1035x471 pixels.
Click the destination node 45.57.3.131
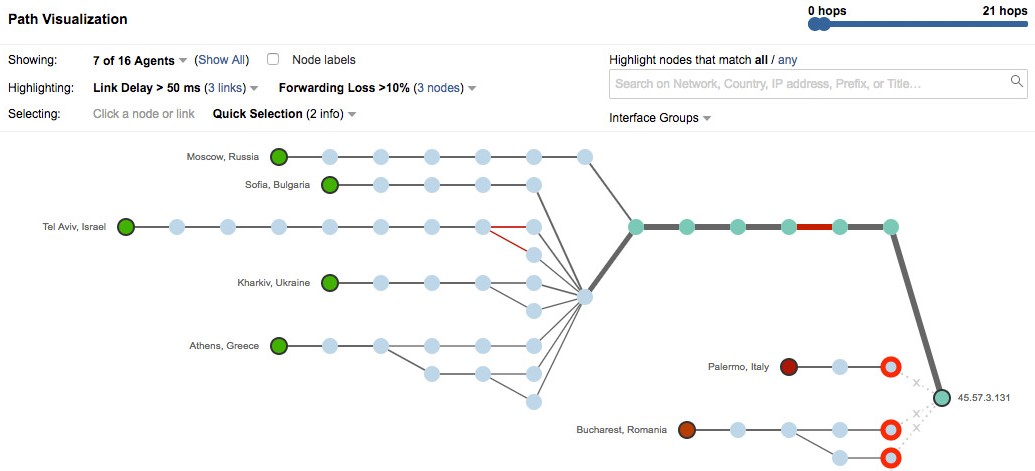click(942, 398)
